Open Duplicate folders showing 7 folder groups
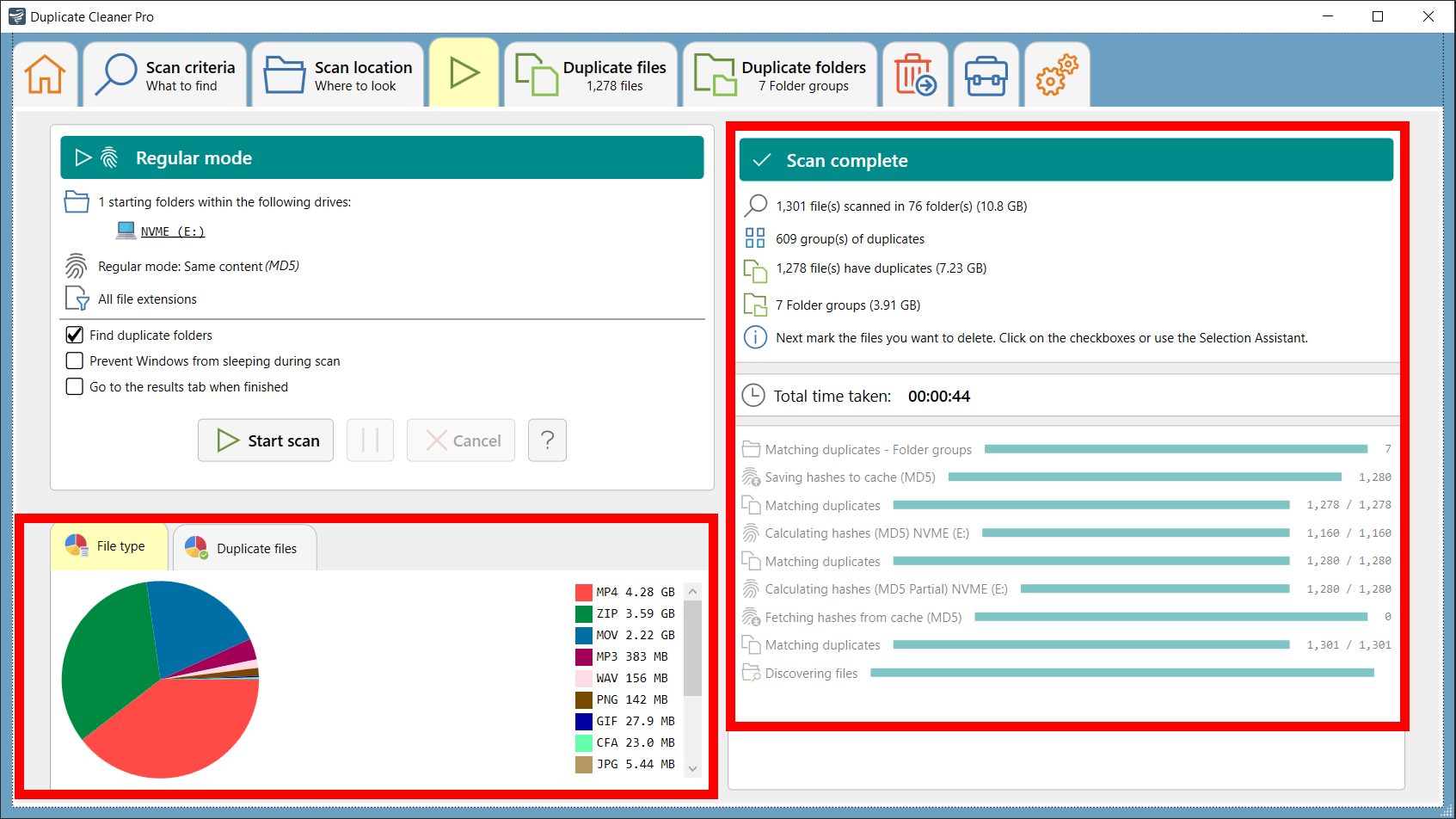This screenshot has width=1456, height=819. pos(778,74)
